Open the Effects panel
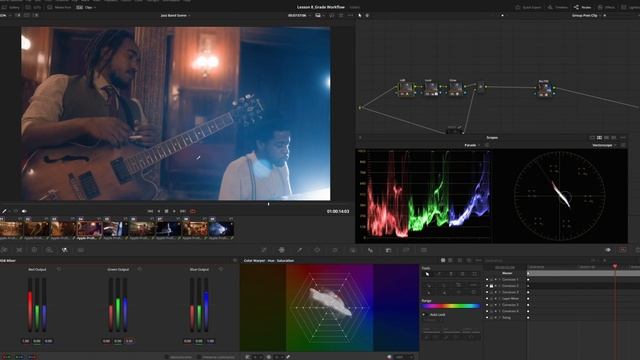 pos(606,7)
